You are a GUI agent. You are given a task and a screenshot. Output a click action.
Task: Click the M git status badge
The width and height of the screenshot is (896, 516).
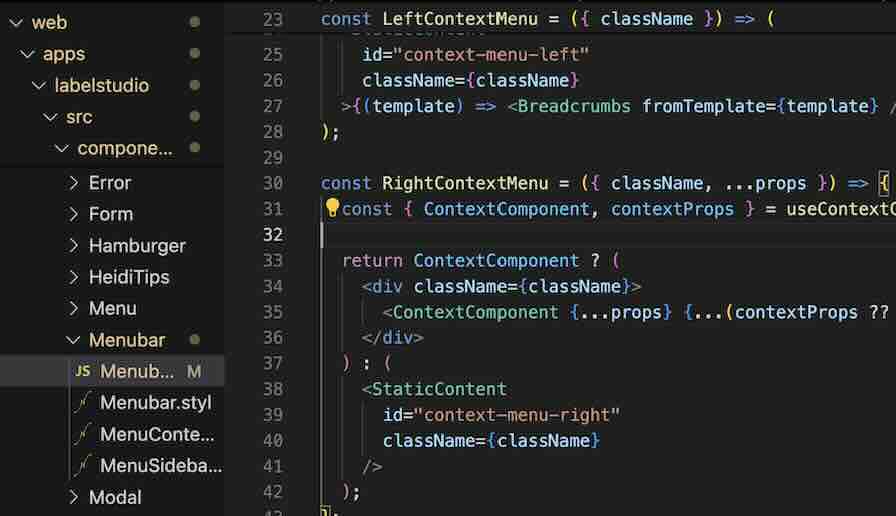click(x=194, y=372)
